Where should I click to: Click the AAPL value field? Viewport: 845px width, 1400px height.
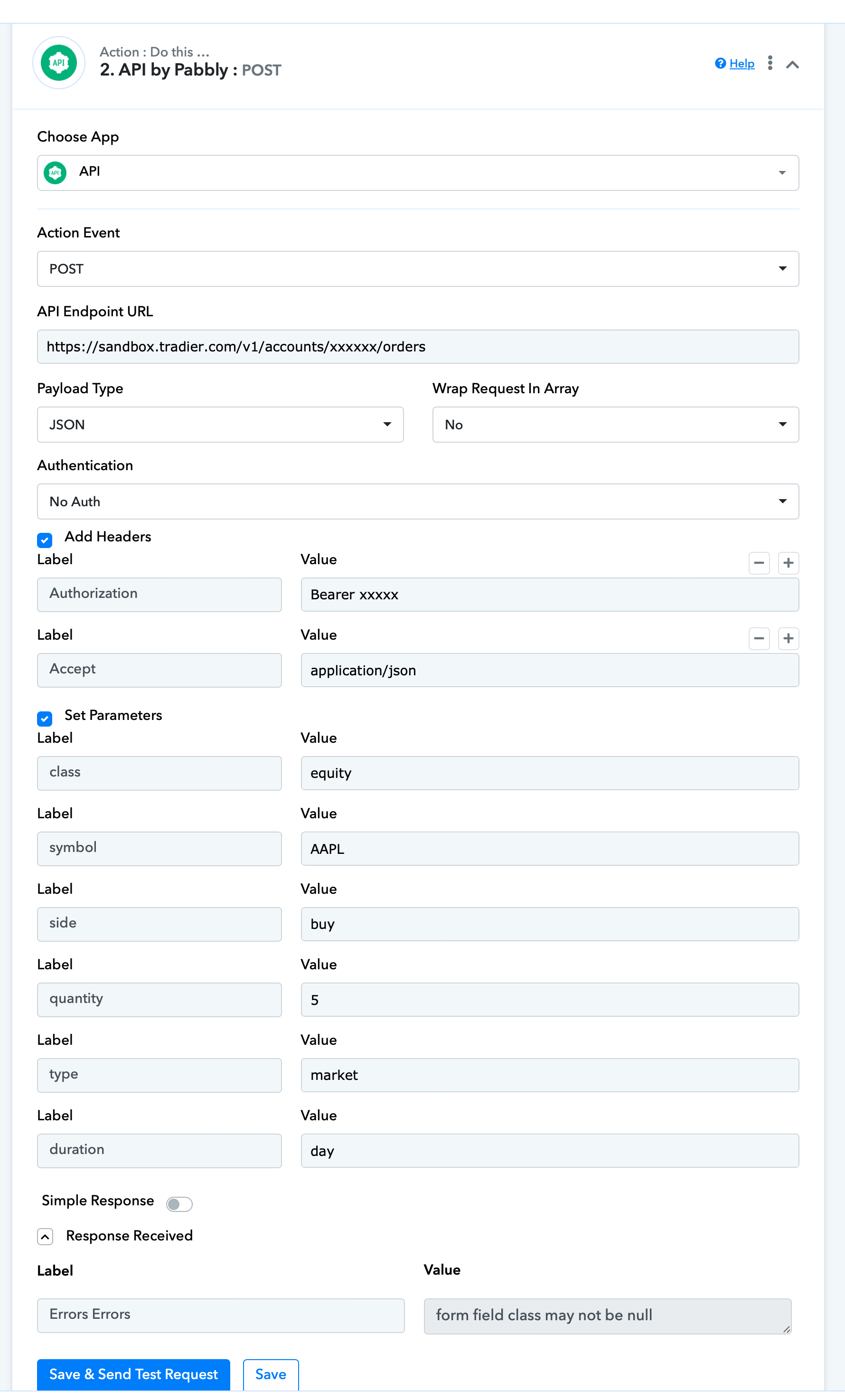click(x=550, y=848)
